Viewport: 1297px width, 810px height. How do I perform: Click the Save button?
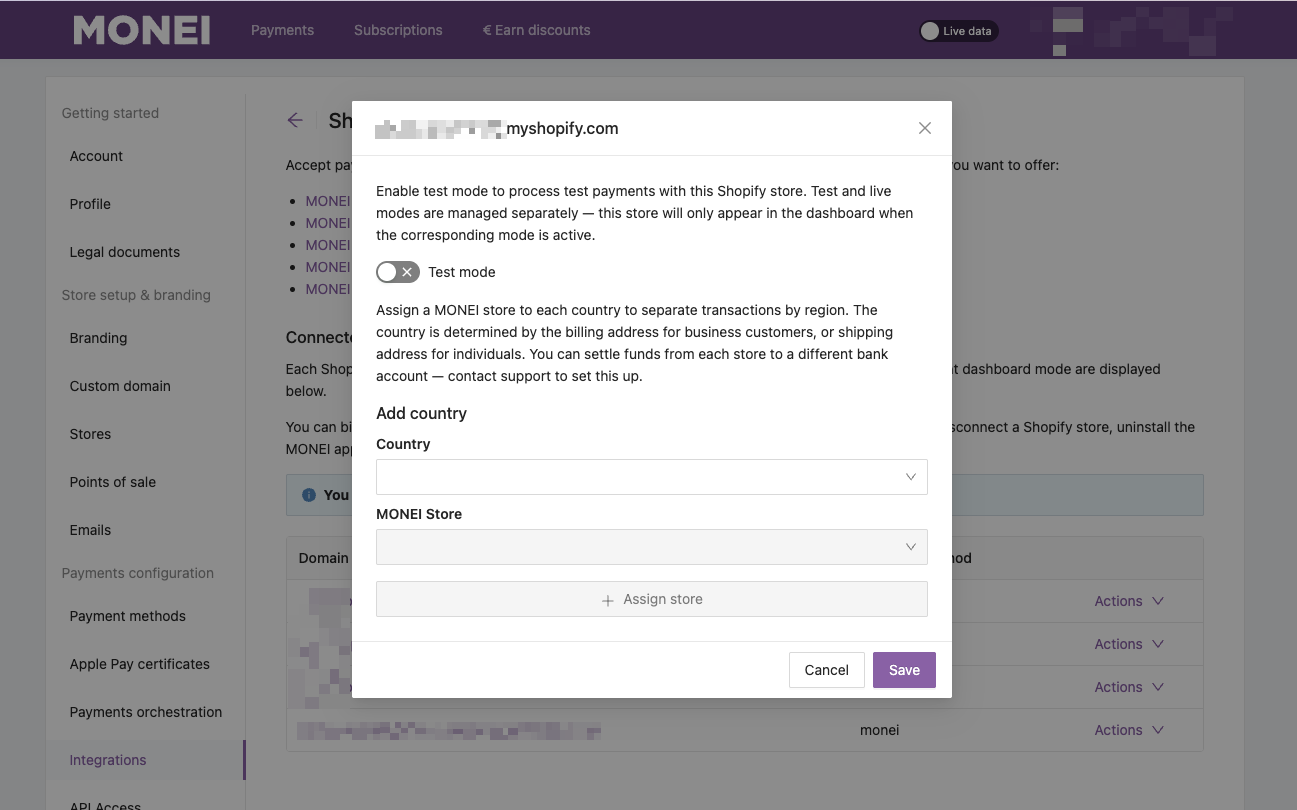pos(904,670)
